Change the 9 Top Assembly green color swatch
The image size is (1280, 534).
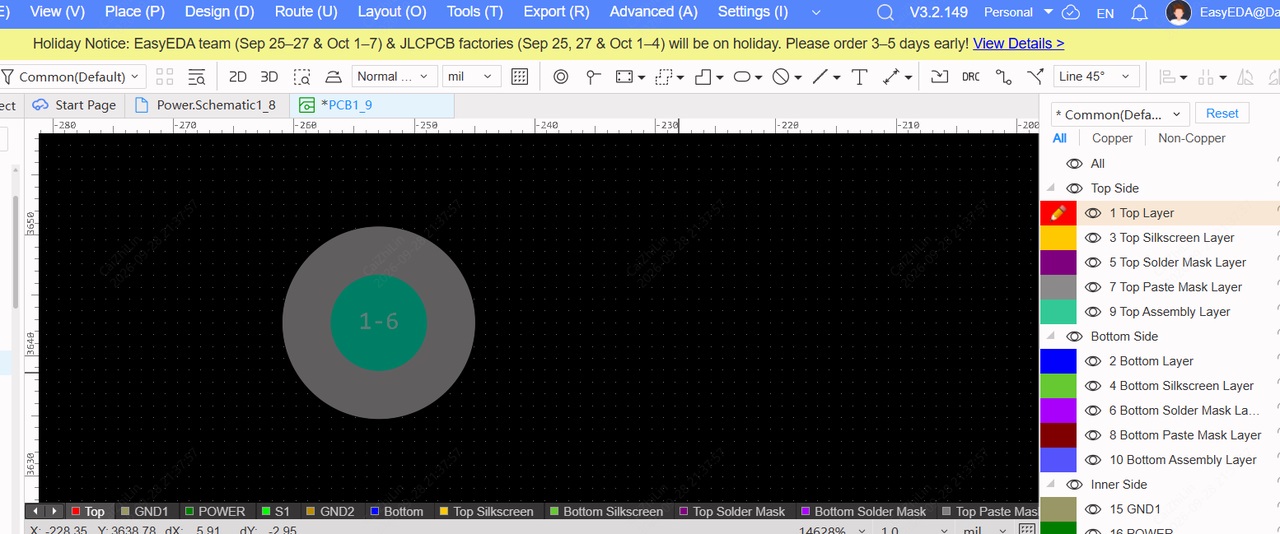[x=1058, y=312]
